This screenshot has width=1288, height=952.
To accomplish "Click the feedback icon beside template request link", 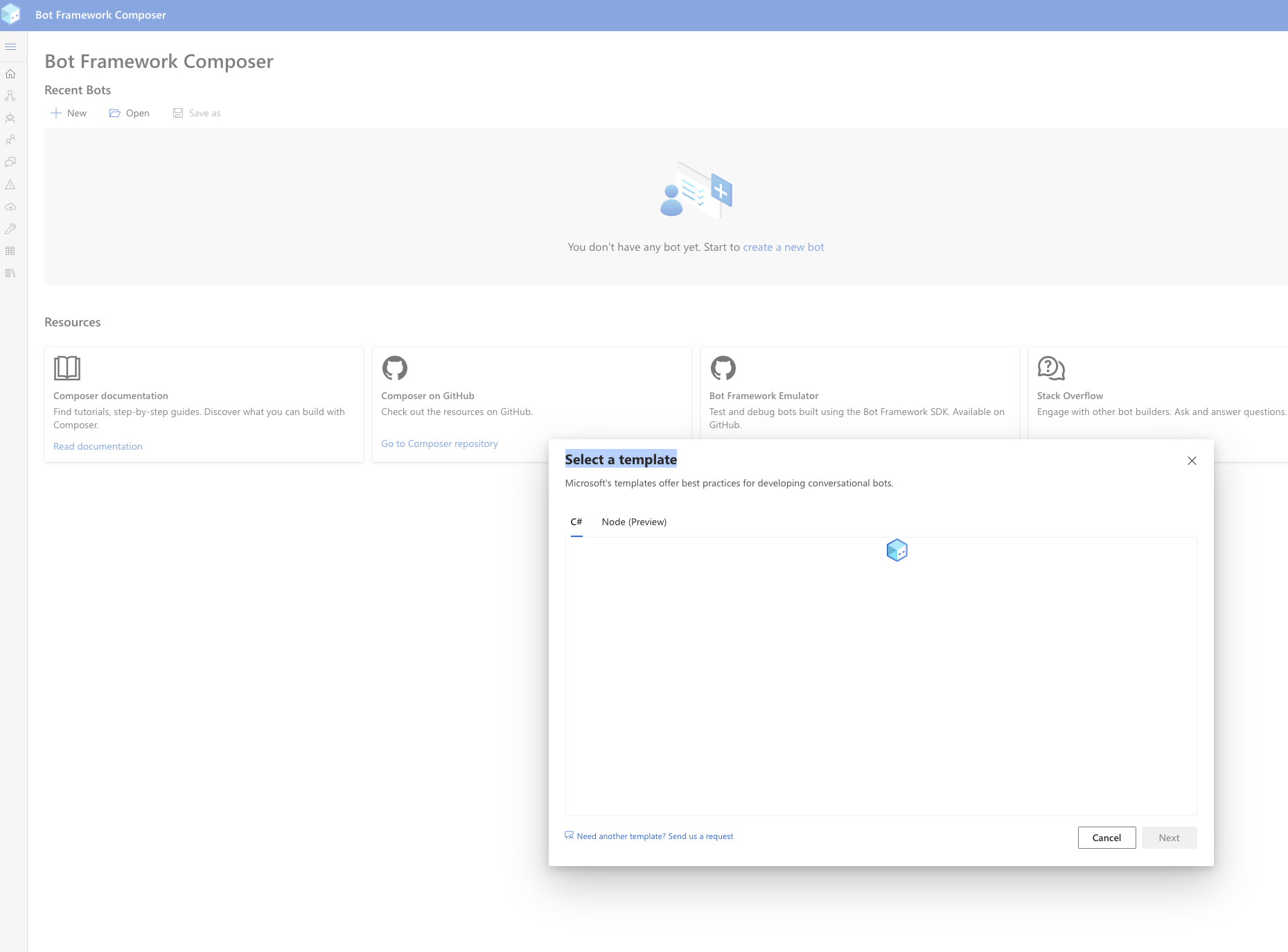I will pyautogui.click(x=570, y=836).
